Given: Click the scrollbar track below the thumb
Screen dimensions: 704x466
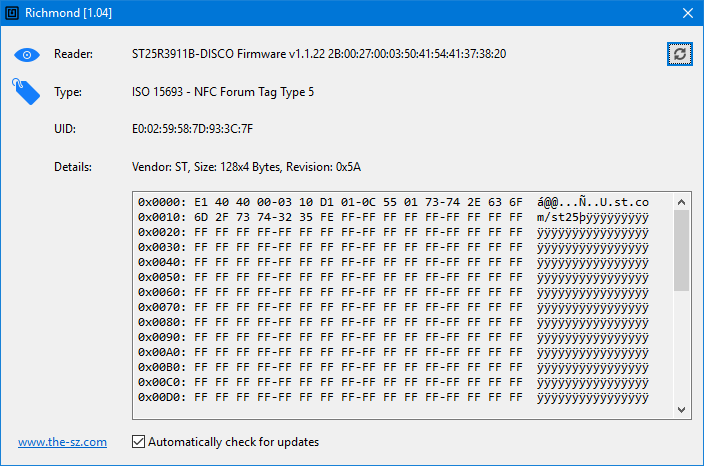Looking at the screenshot, I should click(681, 347).
